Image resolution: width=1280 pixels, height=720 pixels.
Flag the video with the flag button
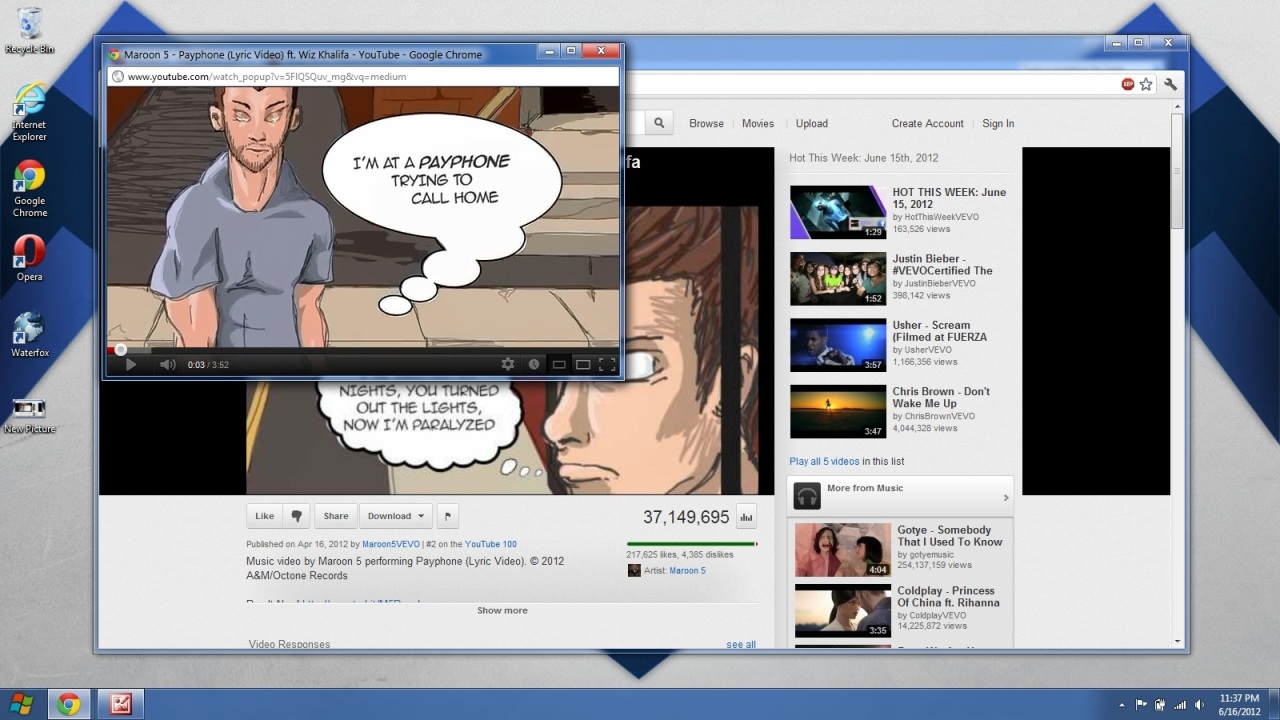click(447, 516)
